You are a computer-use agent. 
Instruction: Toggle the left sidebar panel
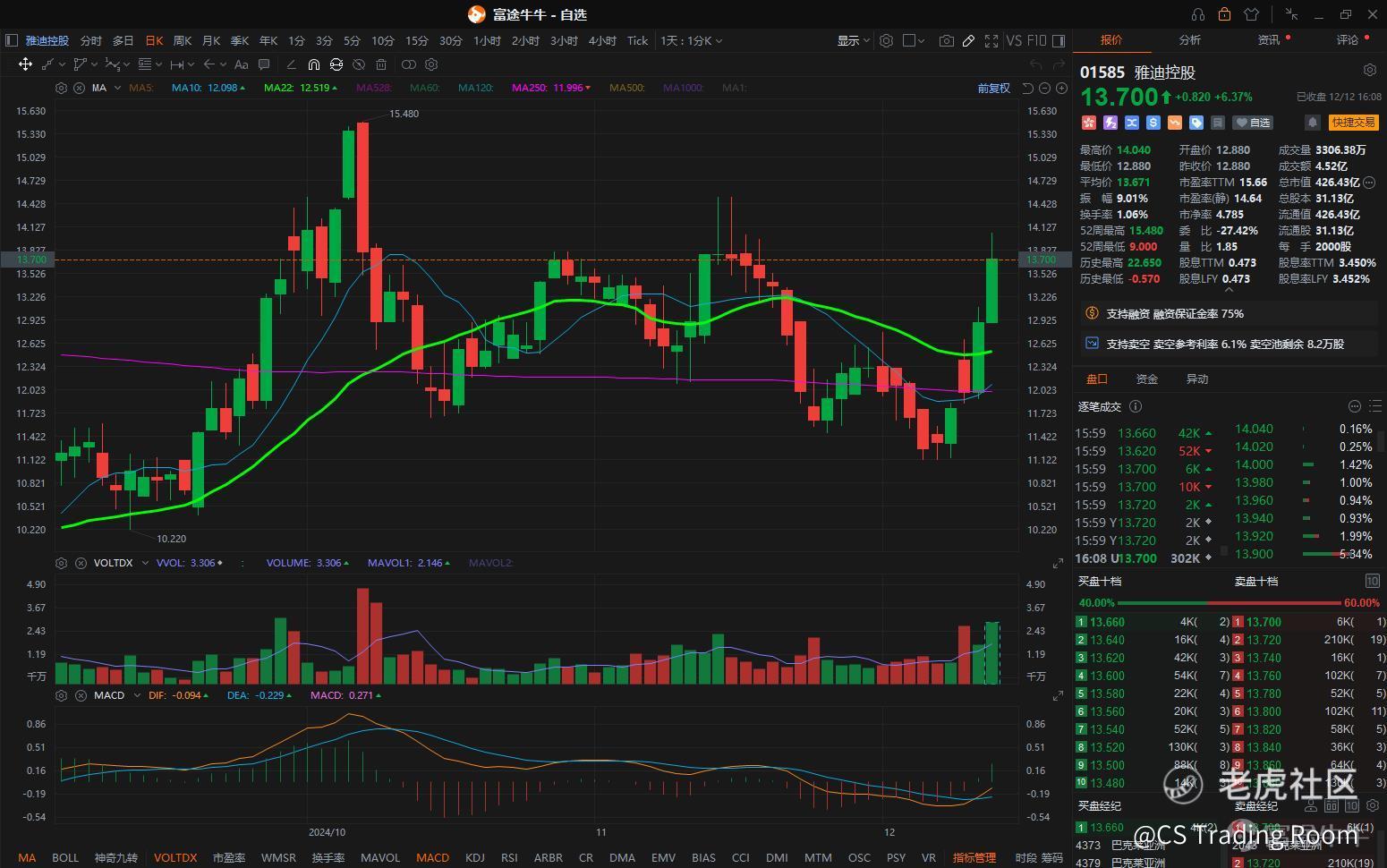pyautogui.click(x=12, y=40)
